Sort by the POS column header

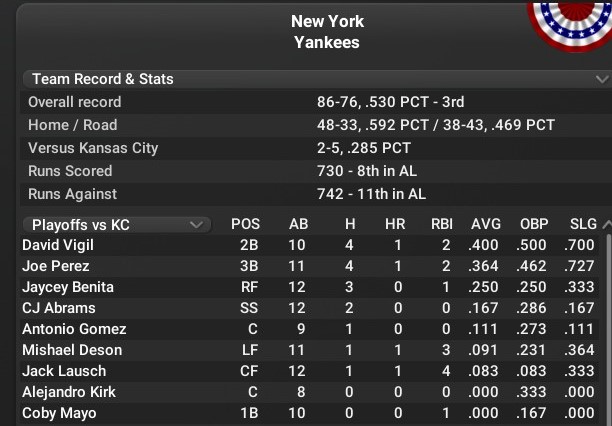pyautogui.click(x=245, y=224)
